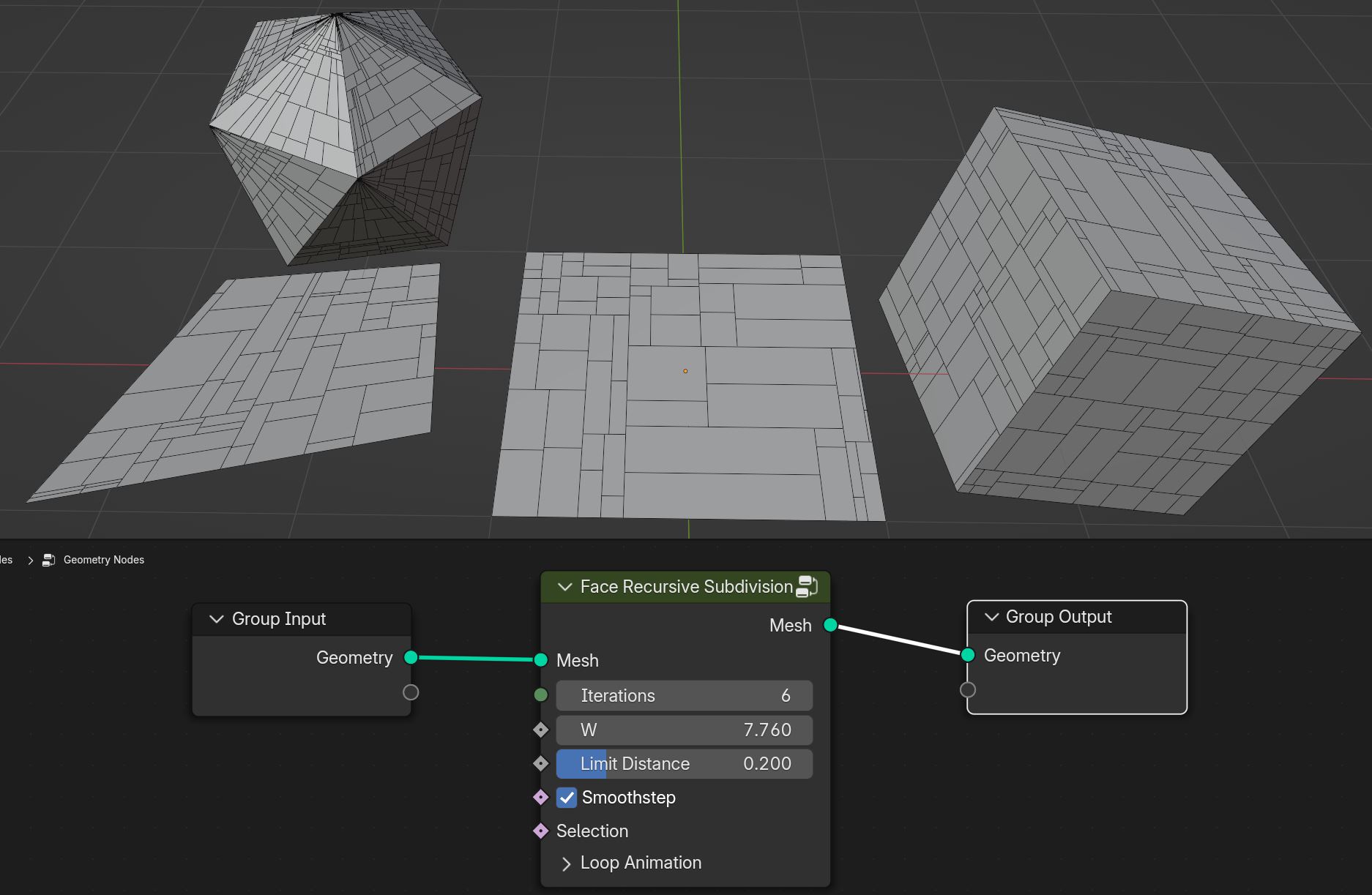Toggle the Smoothstep checkbox
This screenshot has height=895, width=1372.
pyautogui.click(x=567, y=798)
